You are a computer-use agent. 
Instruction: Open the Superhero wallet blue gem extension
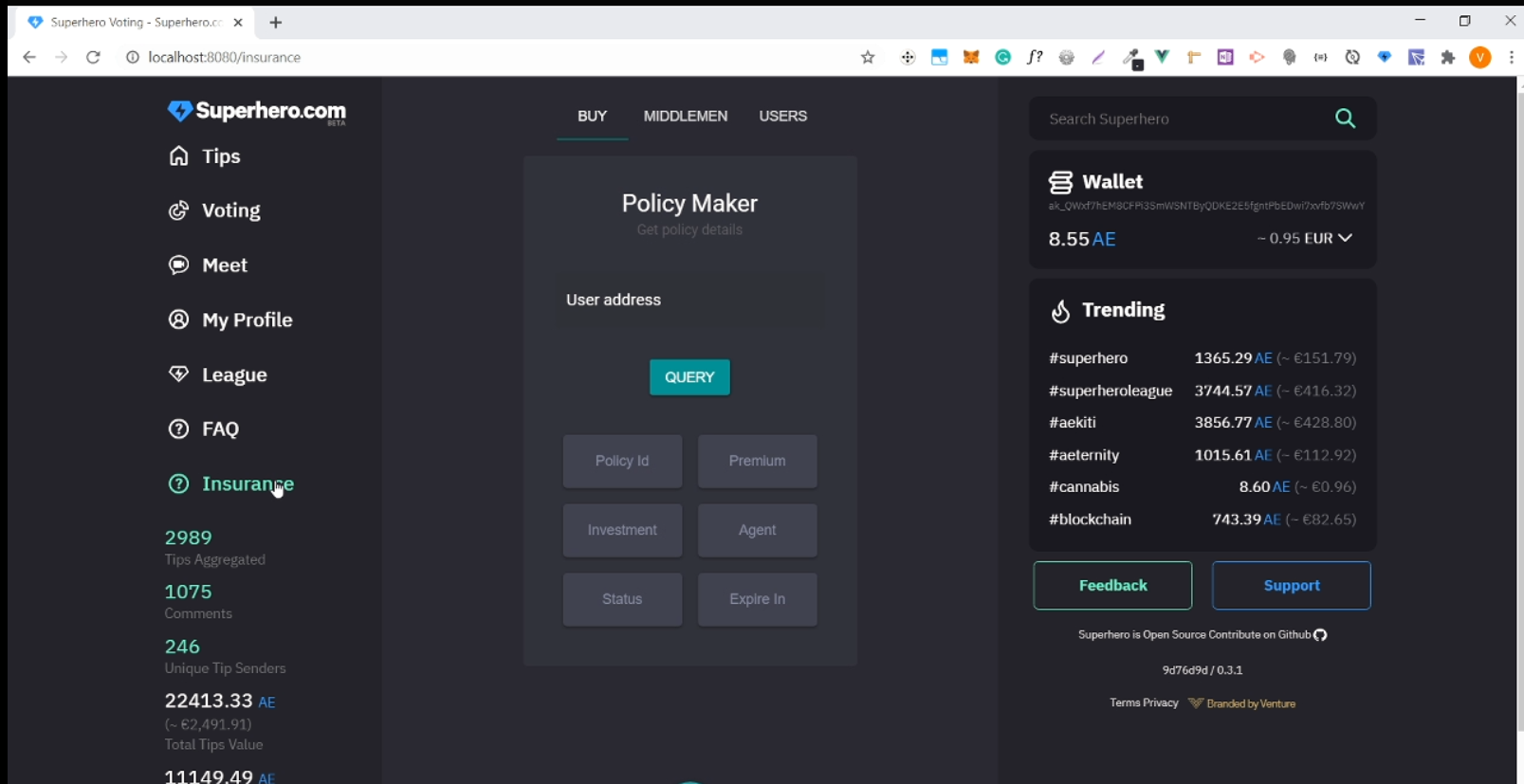point(1385,58)
